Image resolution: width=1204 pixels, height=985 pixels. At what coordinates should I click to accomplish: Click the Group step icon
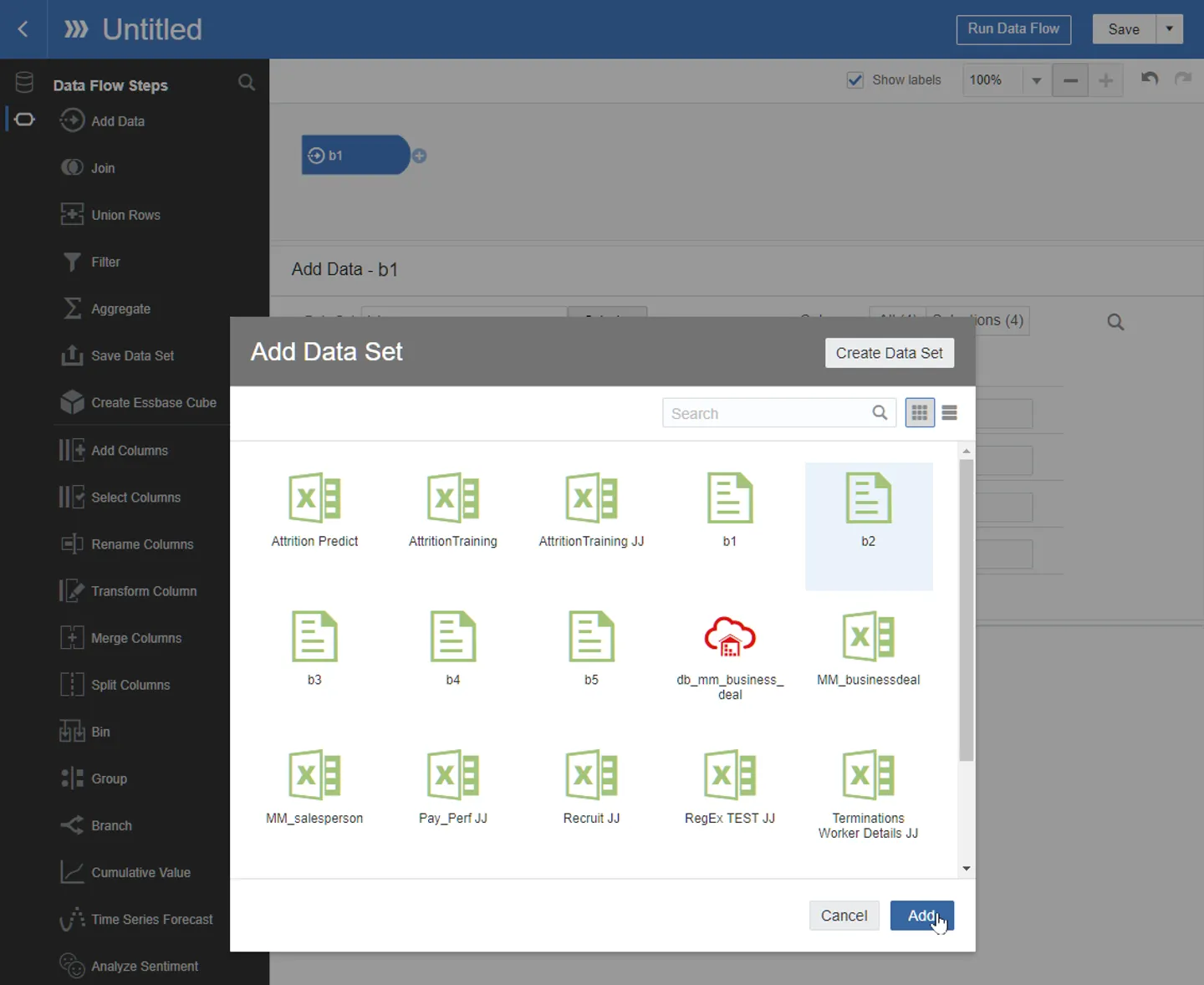click(72, 778)
